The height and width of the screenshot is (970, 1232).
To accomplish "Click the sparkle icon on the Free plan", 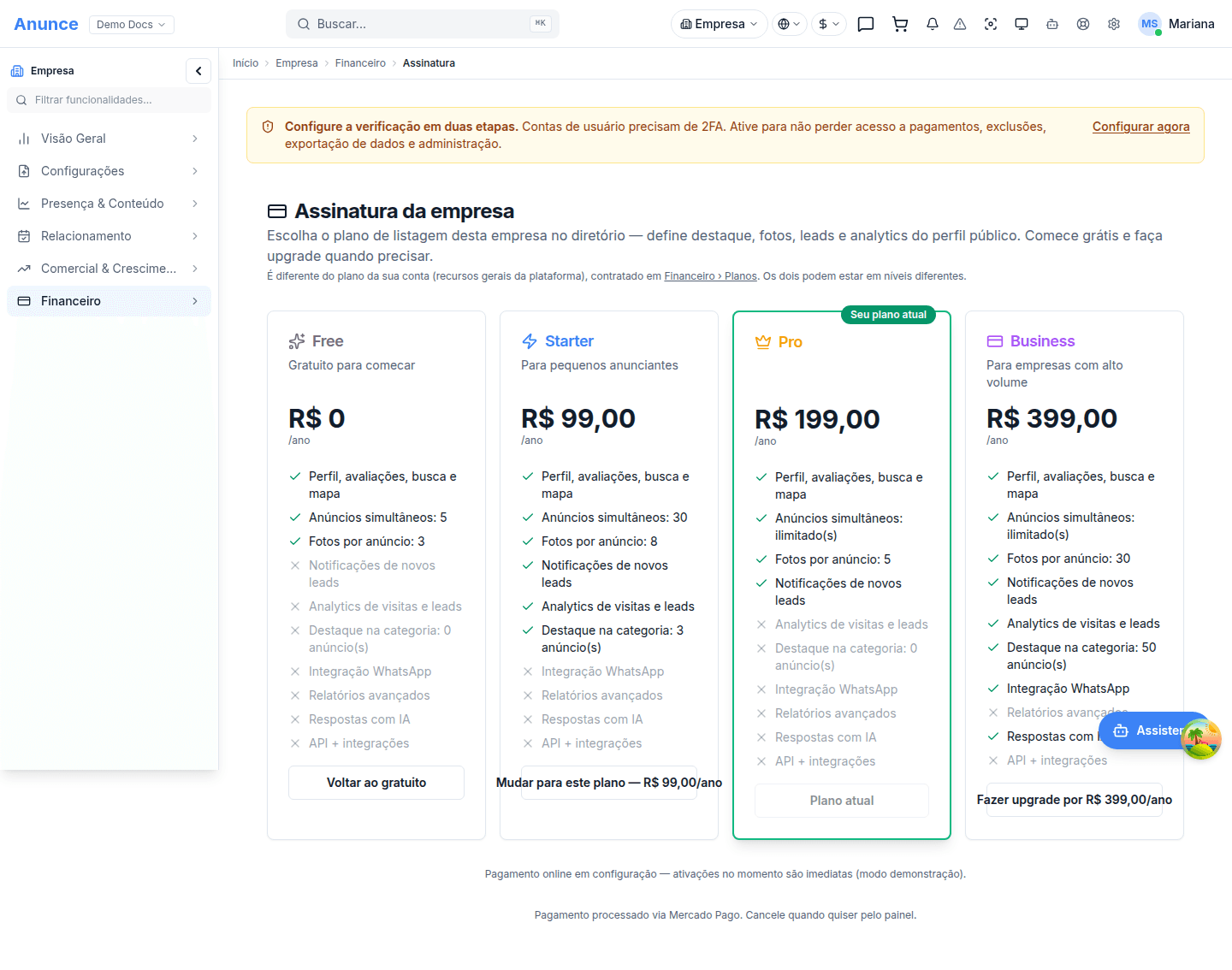I will pyautogui.click(x=297, y=341).
